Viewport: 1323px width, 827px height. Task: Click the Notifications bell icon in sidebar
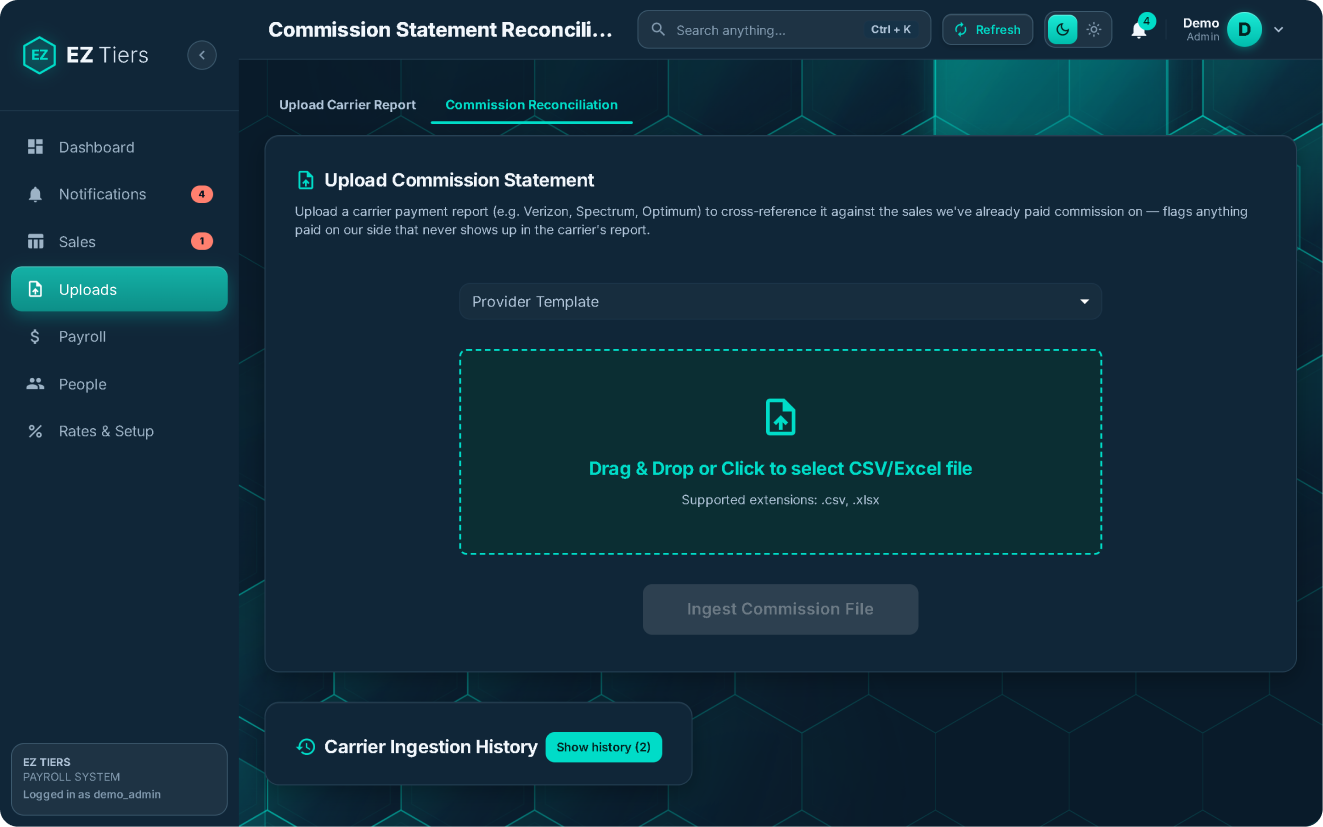click(x=35, y=194)
